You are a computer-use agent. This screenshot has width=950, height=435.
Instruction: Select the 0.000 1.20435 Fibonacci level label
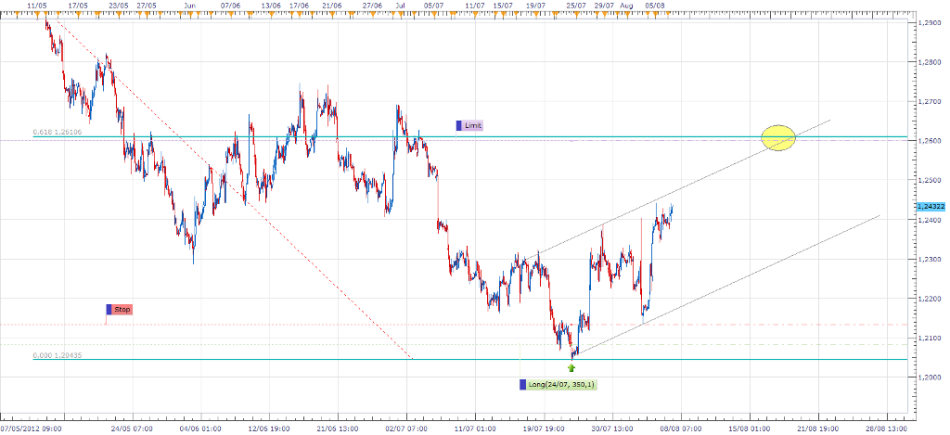pyautogui.click(x=55, y=355)
